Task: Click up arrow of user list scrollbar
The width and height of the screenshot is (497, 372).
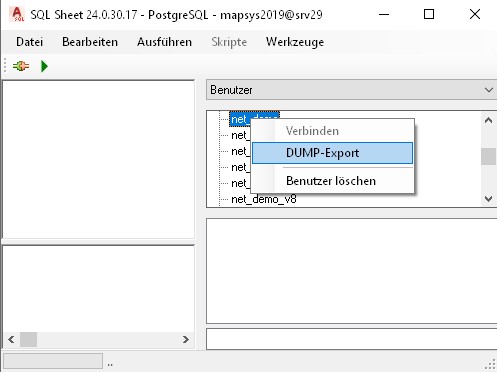Action: 488,121
